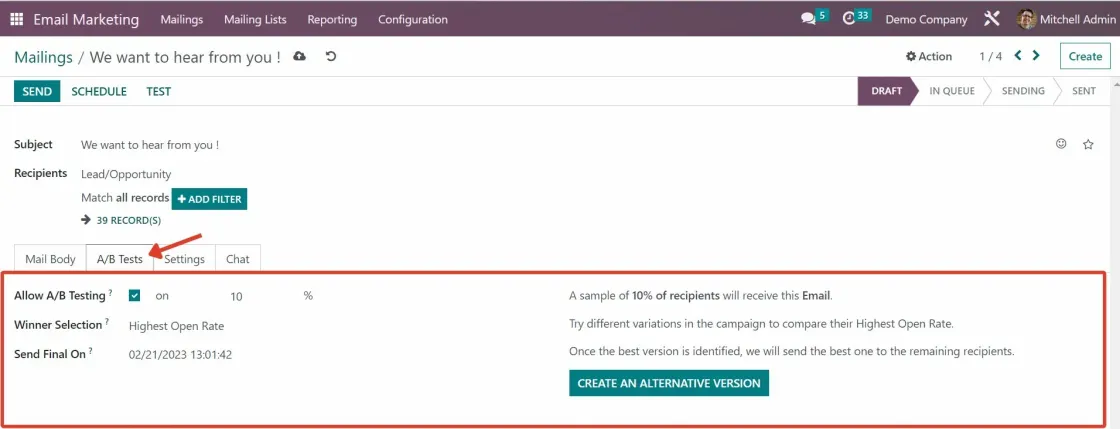Image resolution: width=1120 pixels, height=429 pixels.
Task: Switch to the Mail Body tab
Action: pos(50,259)
